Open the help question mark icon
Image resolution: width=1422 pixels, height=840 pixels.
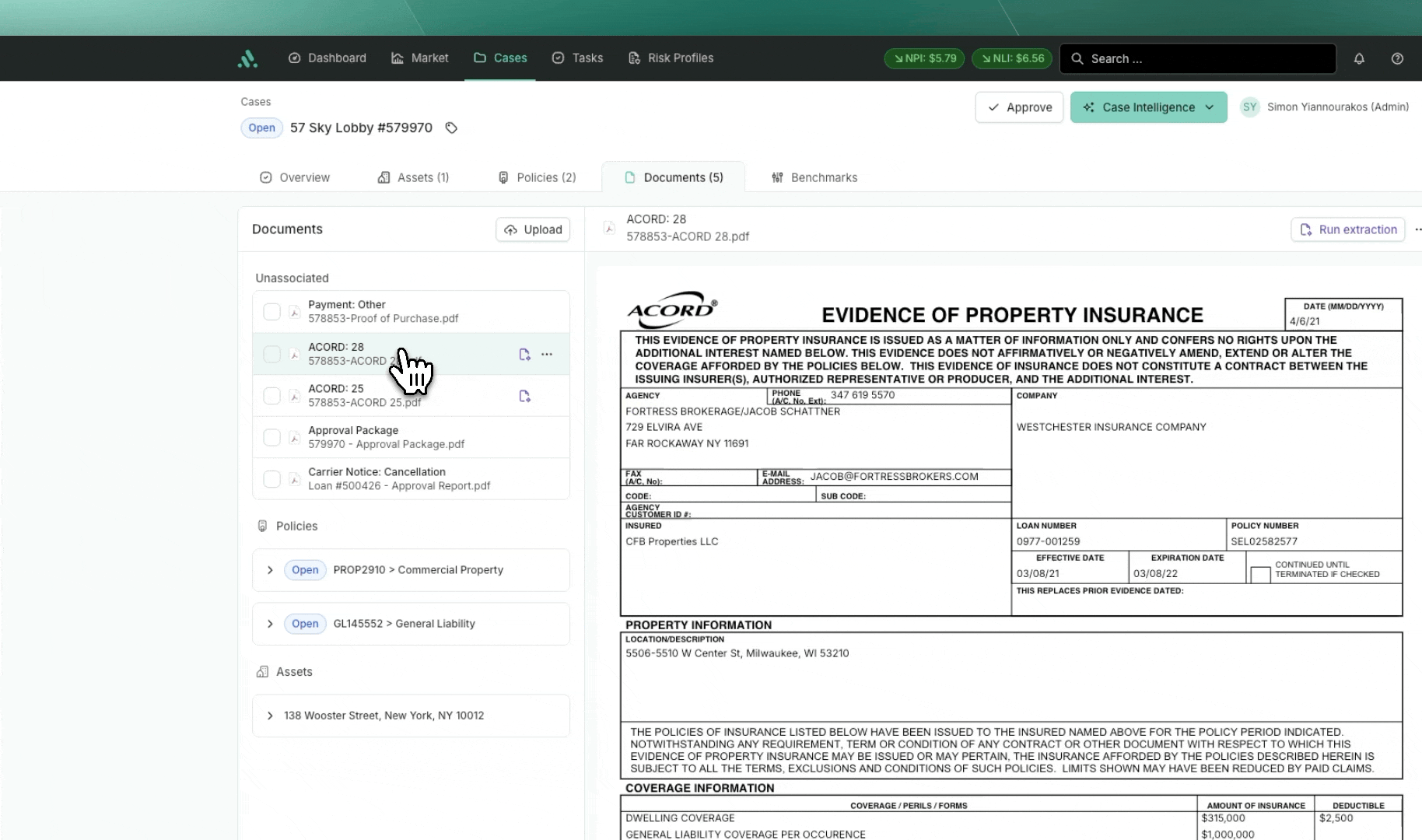1397,58
